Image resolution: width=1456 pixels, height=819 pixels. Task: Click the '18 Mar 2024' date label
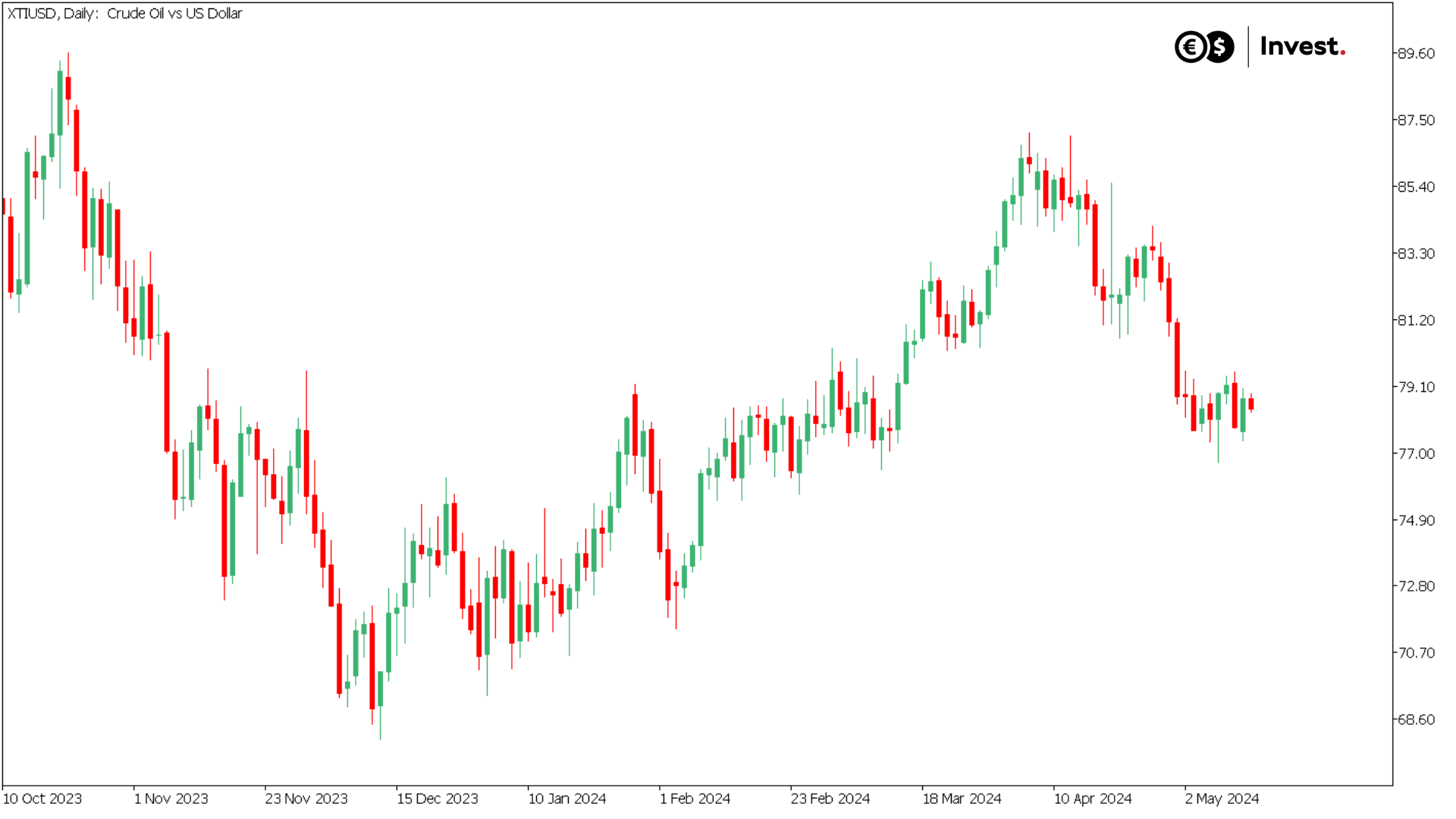click(962, 799)
